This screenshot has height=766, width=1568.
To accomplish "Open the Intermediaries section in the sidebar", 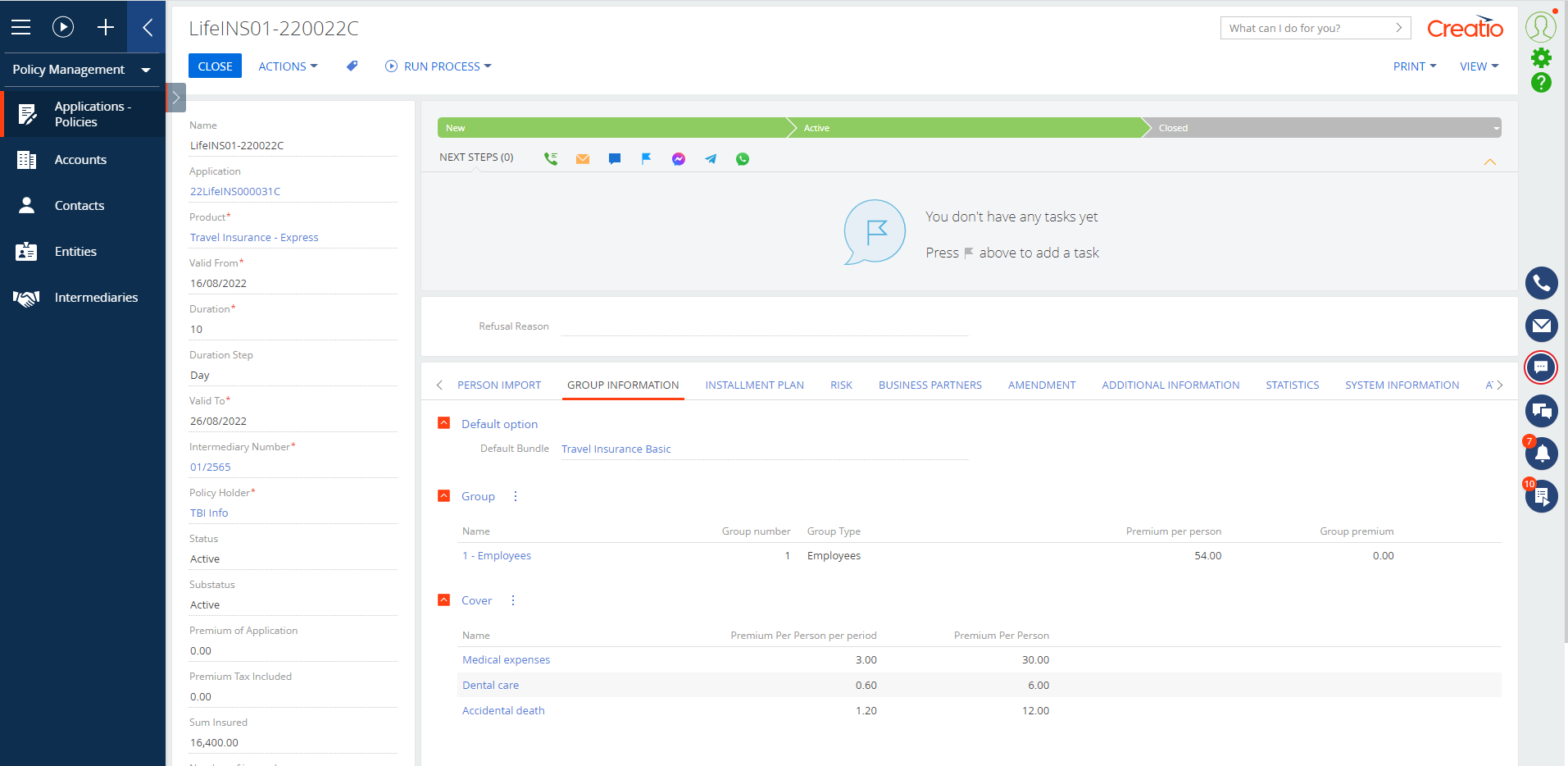I will (x=97, y=297).
